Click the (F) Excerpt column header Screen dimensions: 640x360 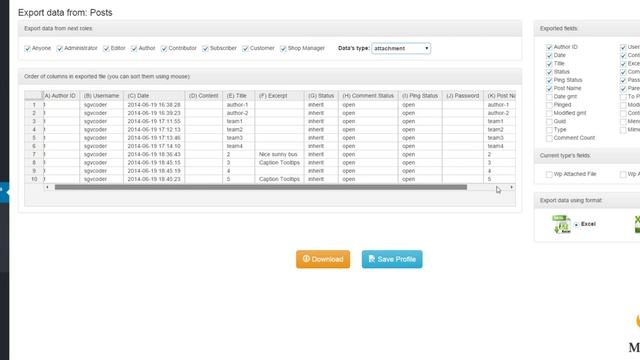[x=279, y=96]
